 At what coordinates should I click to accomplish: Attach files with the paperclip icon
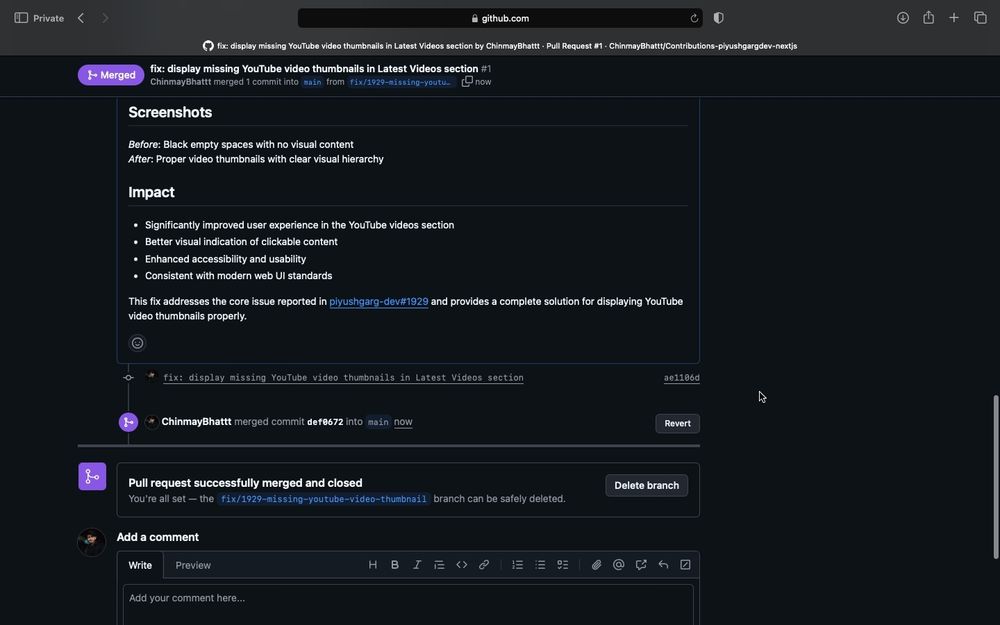(596, 564)
